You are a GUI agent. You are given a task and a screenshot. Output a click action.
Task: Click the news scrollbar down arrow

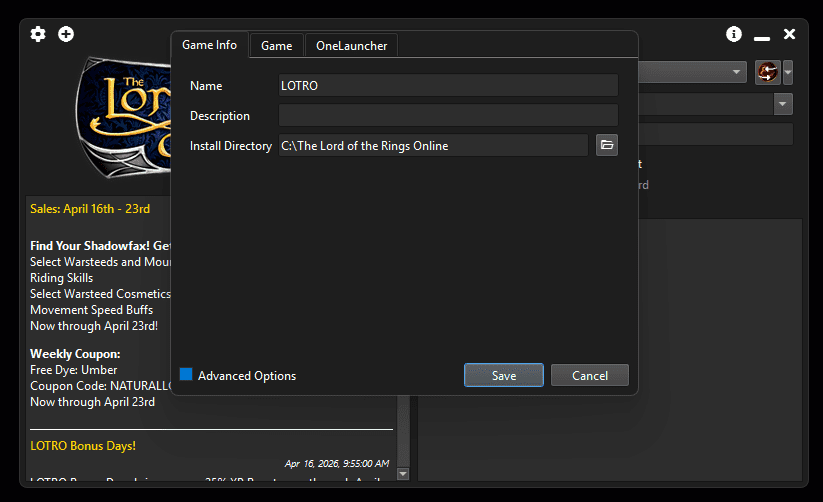pos(403,474)
